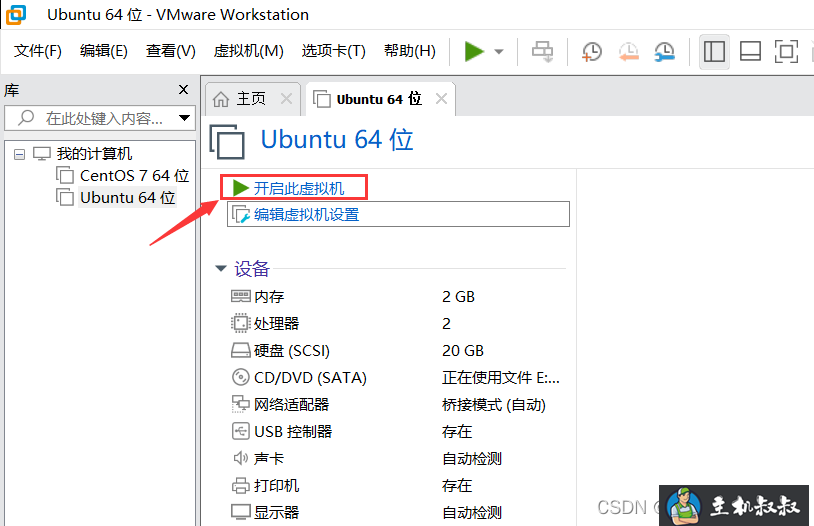The width and height of the screenshot is (814, 526).
Task: Collapse the 我的计算机 tree node
Action: click(19, 154)
